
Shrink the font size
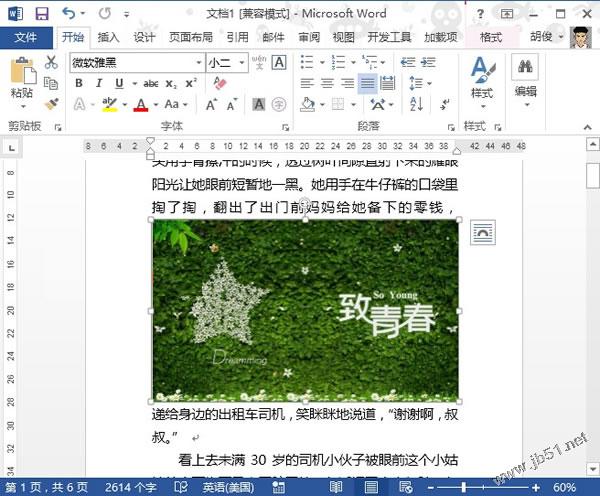232,104
